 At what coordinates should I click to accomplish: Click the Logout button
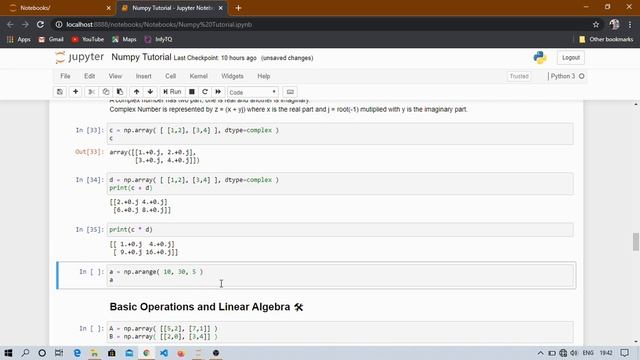pos(571,58)
